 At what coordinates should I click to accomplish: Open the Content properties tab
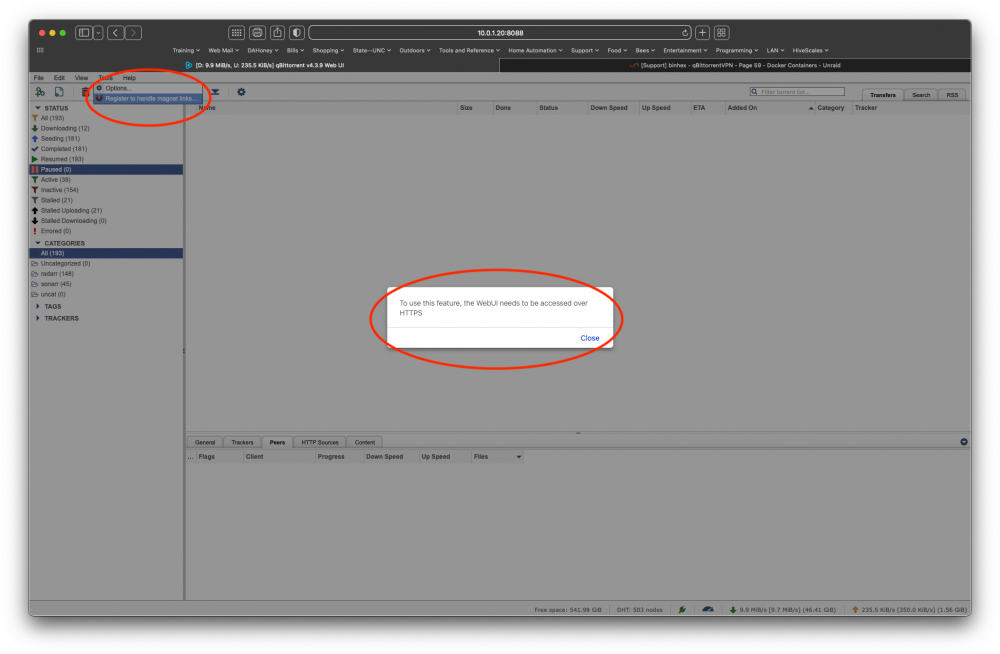pyautogui.click(x=365, y=442)
